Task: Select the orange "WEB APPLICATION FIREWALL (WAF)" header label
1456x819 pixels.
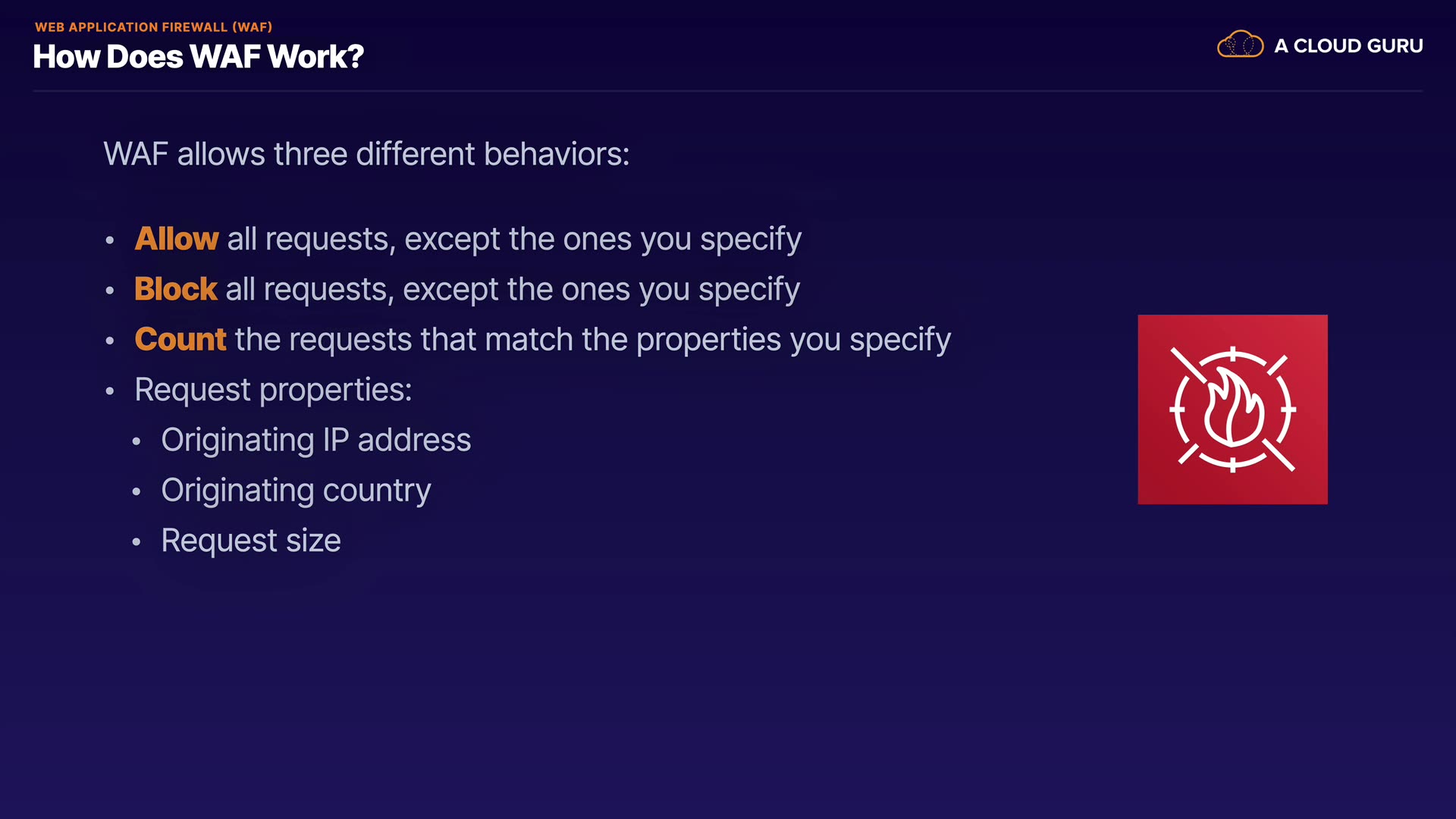Action: 153,27
